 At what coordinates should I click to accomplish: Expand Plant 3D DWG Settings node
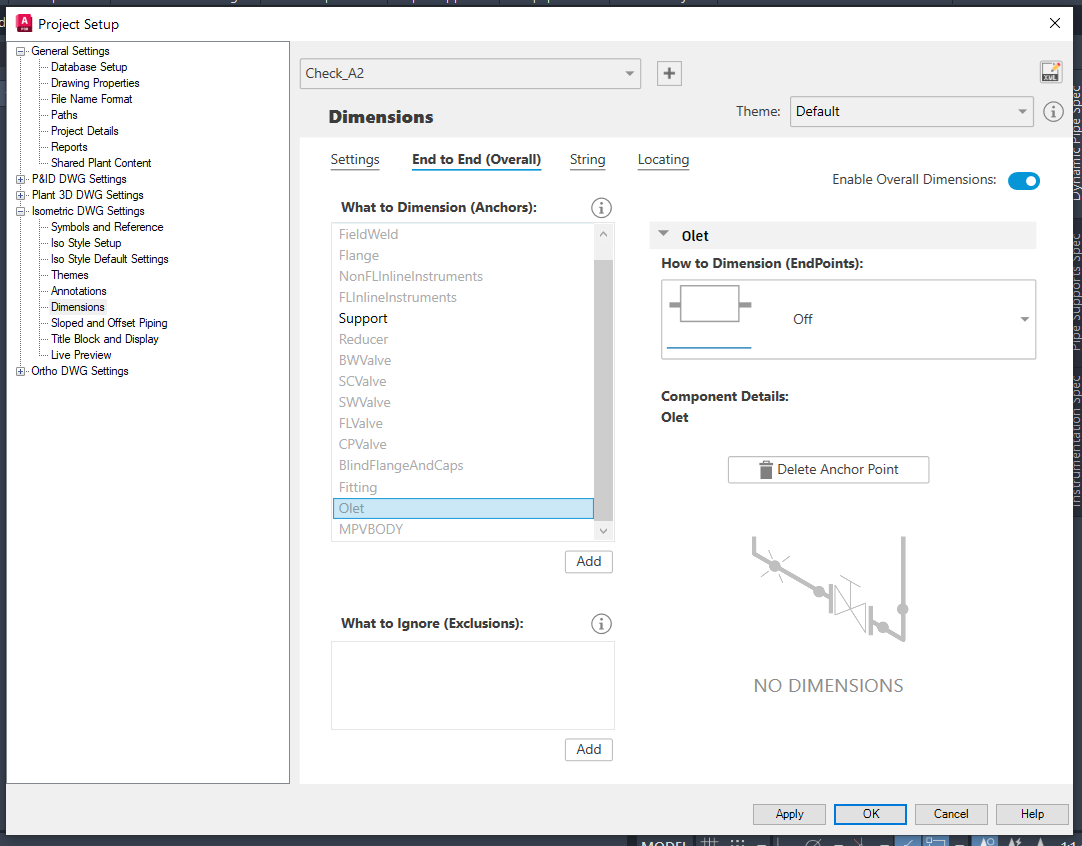tap(21, 195)
